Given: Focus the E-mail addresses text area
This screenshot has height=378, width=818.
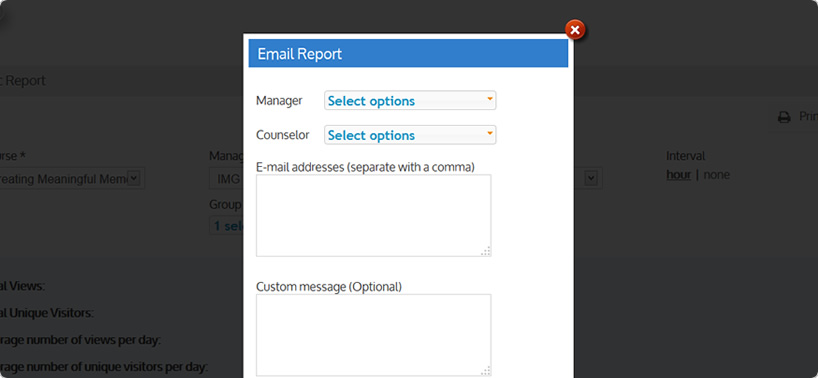Looking at the screenshot, I should tap(374, 215).
